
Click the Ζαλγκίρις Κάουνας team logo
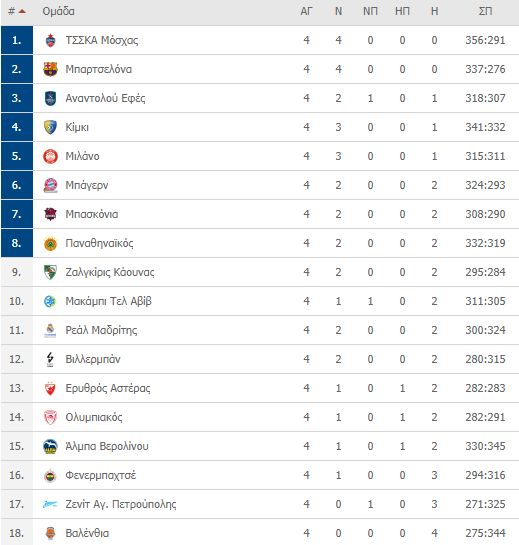tap(50, 272)
